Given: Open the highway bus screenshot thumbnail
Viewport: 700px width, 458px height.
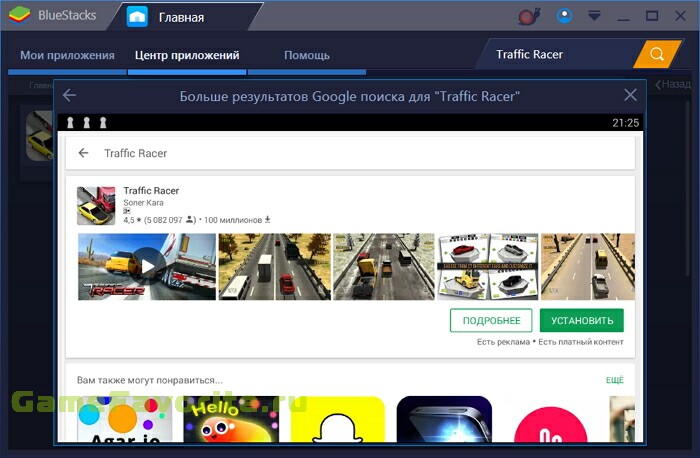Looking at the screenshot, I should 275,266.
